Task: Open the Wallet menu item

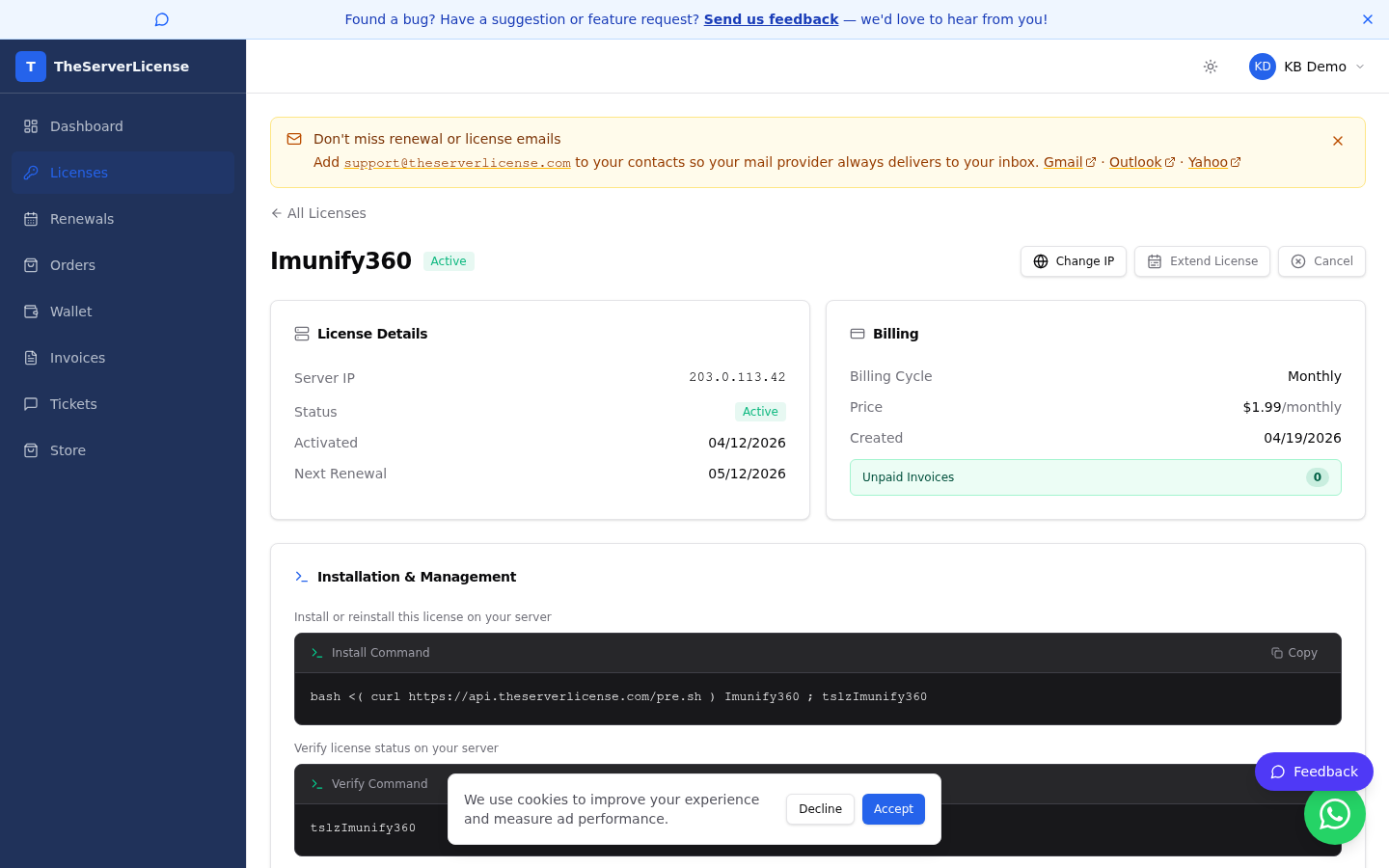Action: point(123,312)
